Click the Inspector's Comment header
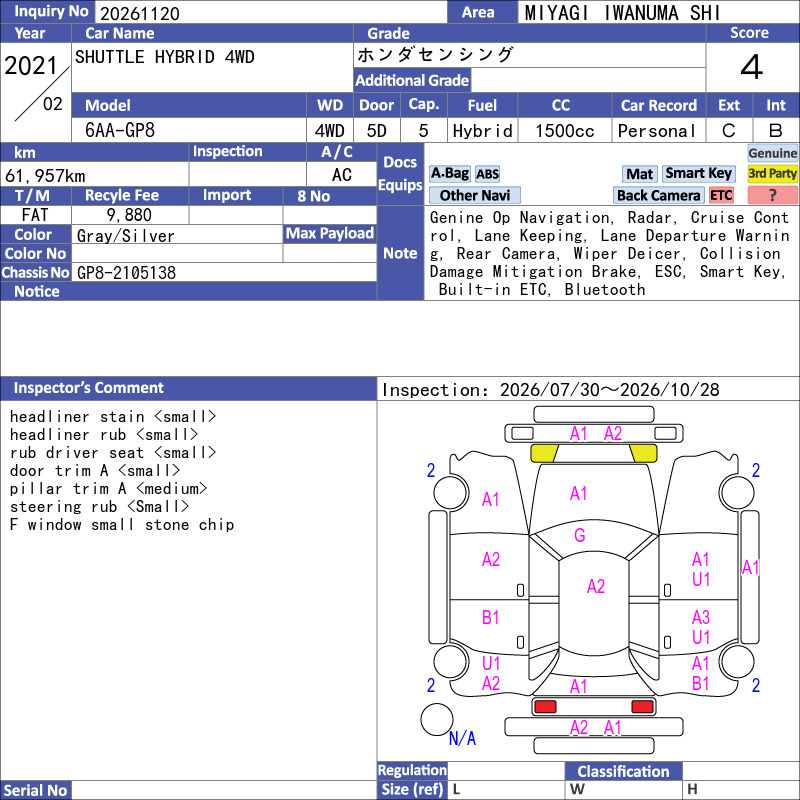800x800 pixels. click(188, 388)
